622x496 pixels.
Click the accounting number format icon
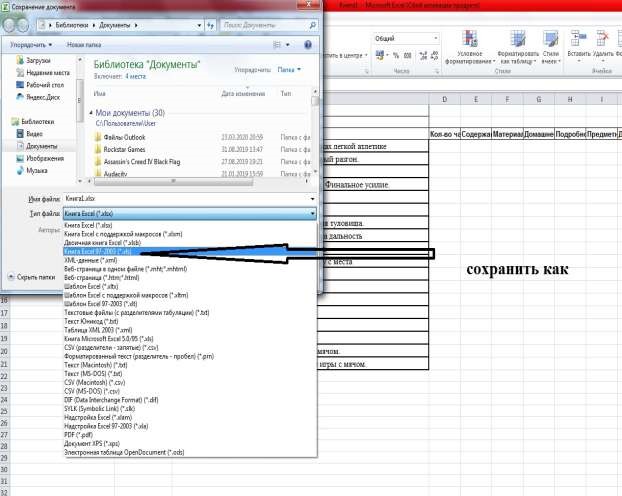[x=380, y=56]
